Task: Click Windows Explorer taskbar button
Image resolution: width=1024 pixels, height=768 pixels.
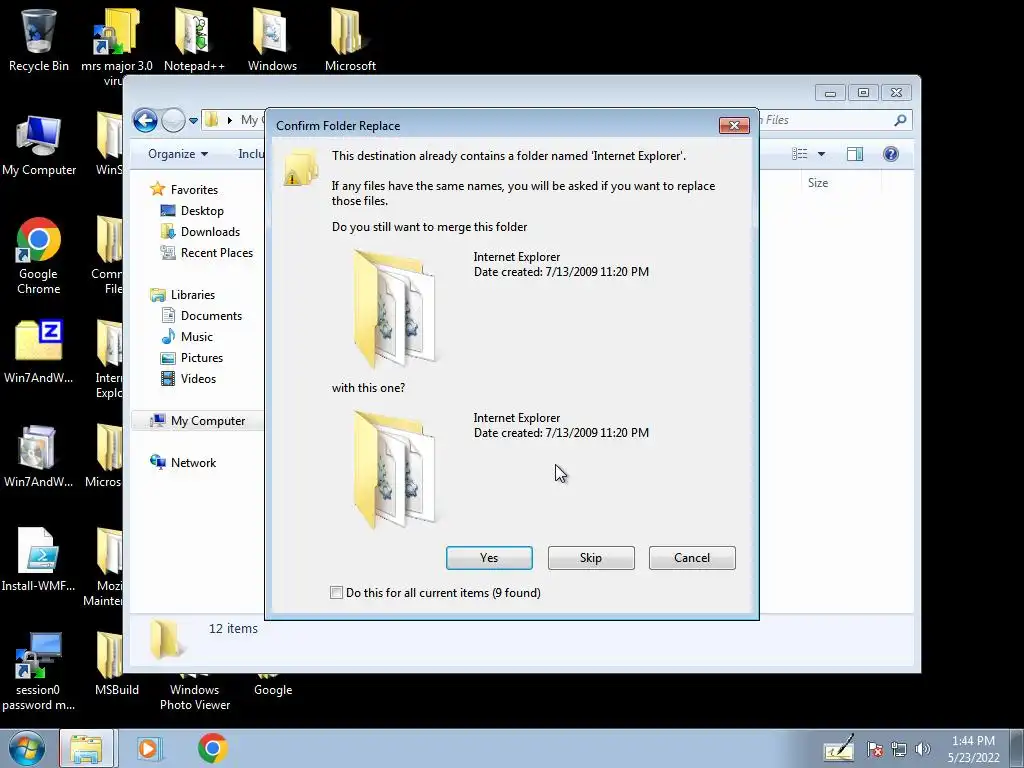Action: click(x=87, y=748)
